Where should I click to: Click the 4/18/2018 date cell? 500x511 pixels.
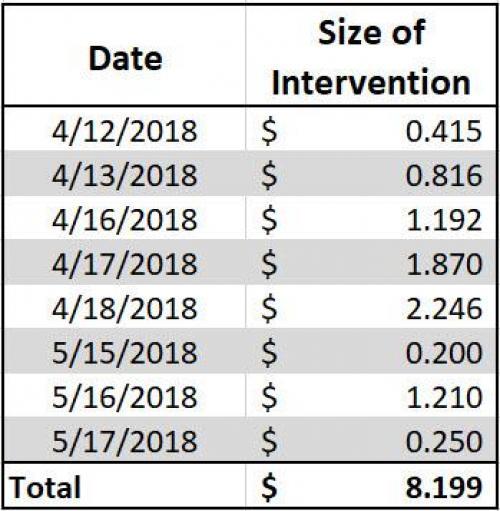pyautogui.click(x=125, y=307)
